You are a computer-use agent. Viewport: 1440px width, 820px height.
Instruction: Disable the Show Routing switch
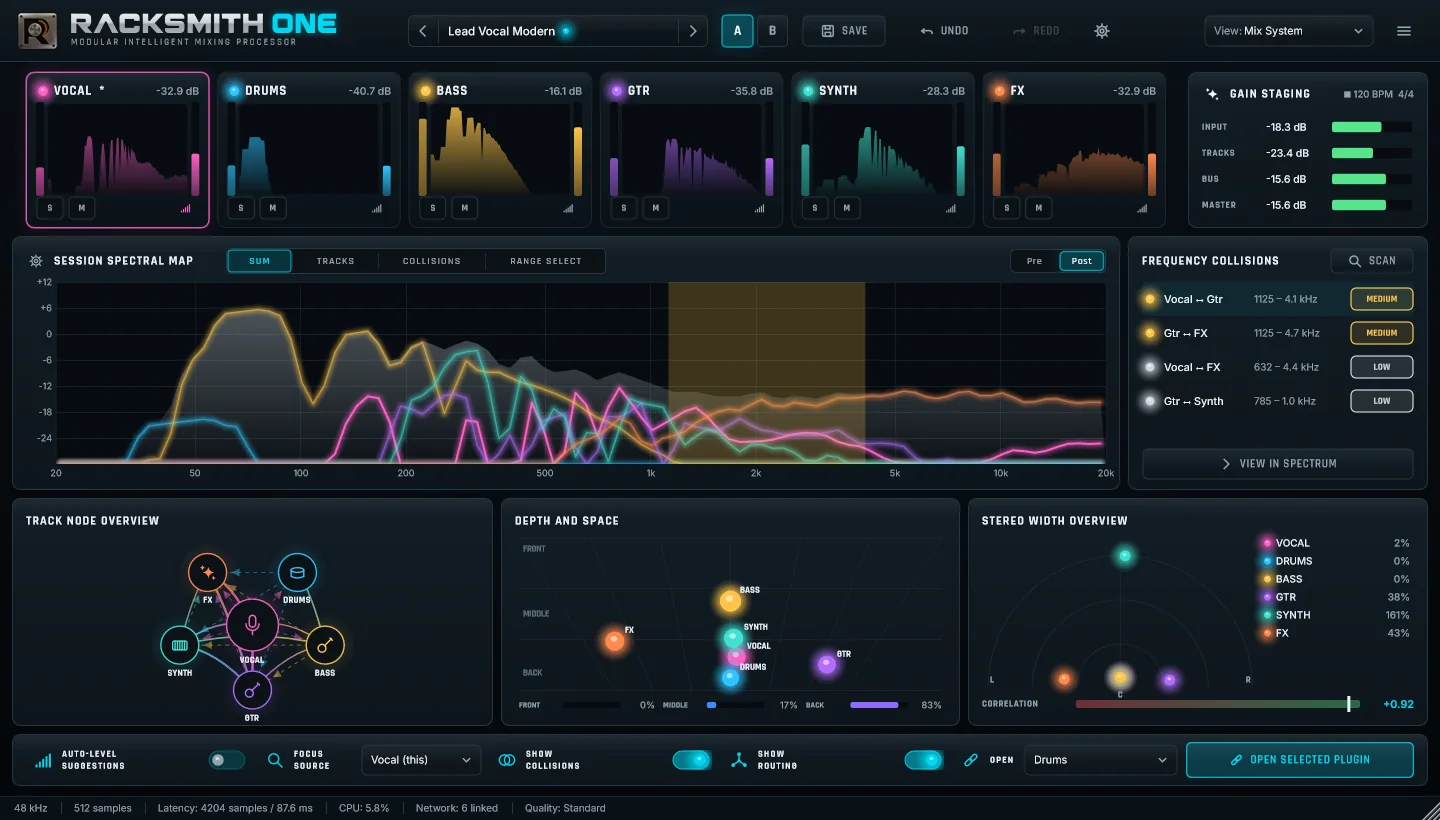924,760
